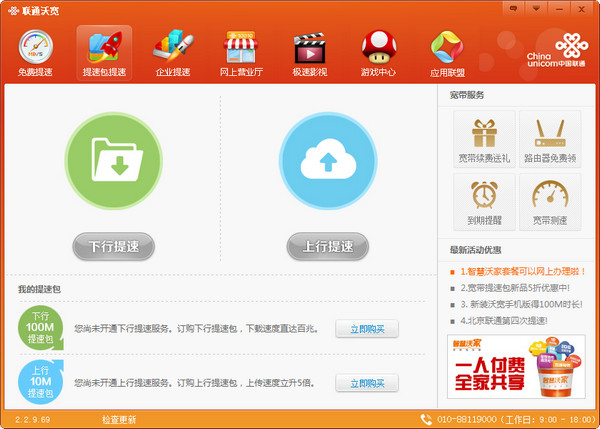The width and height of the screenshot is (600, 429).
Task: Open the title bar dropdown menu arrow
Action: click(536, 8)
